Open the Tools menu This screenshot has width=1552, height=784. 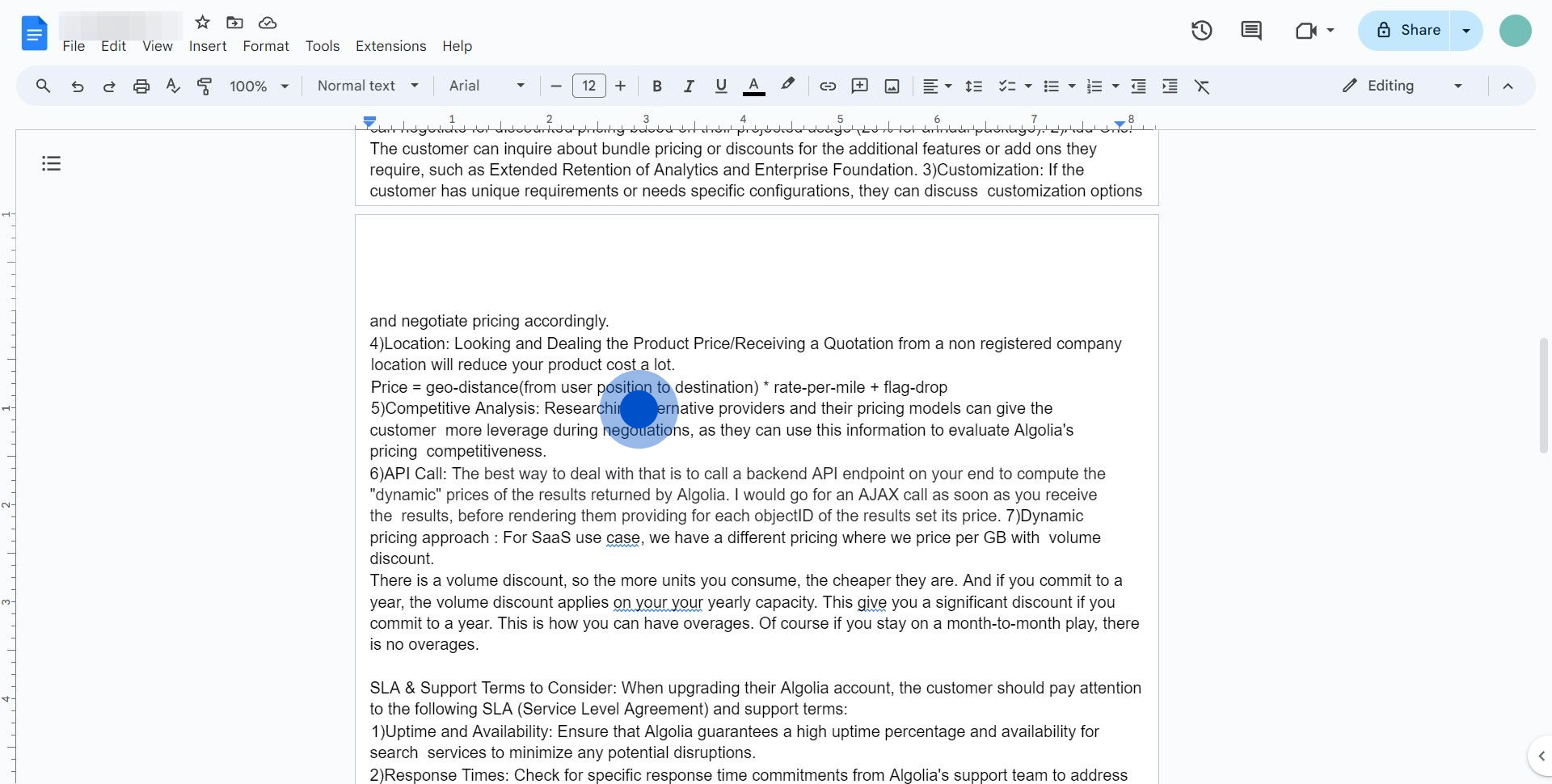323,46
